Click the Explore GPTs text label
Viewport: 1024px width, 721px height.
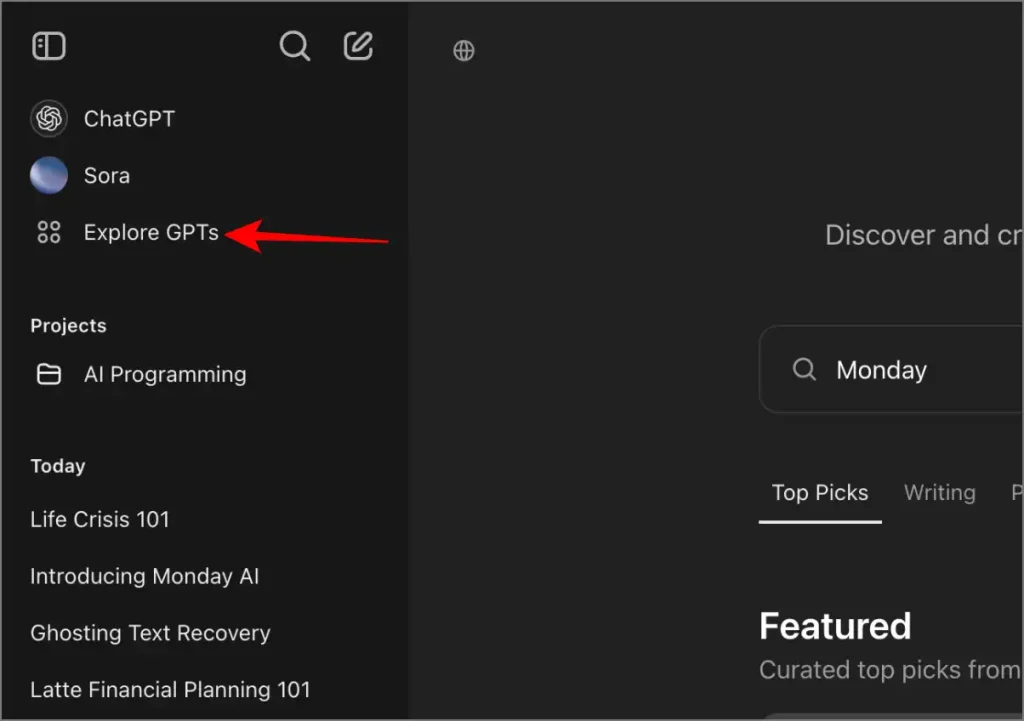151,233
